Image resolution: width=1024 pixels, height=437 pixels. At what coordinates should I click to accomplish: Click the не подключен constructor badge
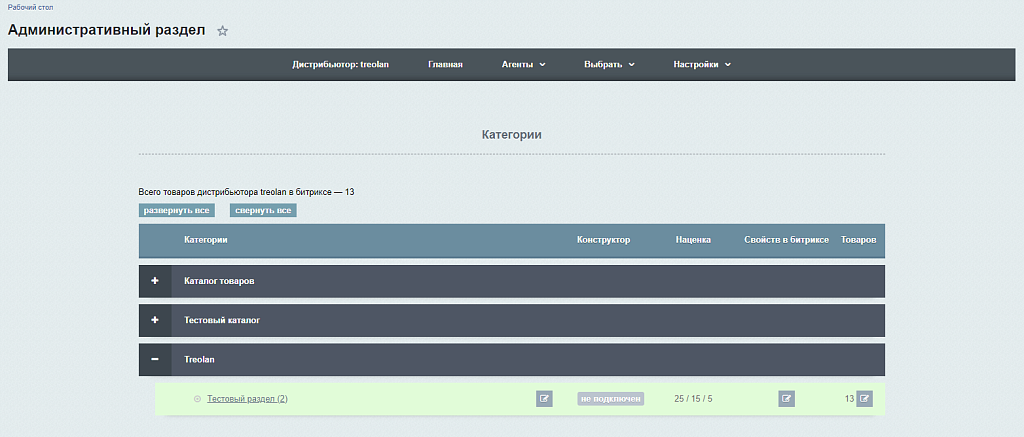coord(610,399)
